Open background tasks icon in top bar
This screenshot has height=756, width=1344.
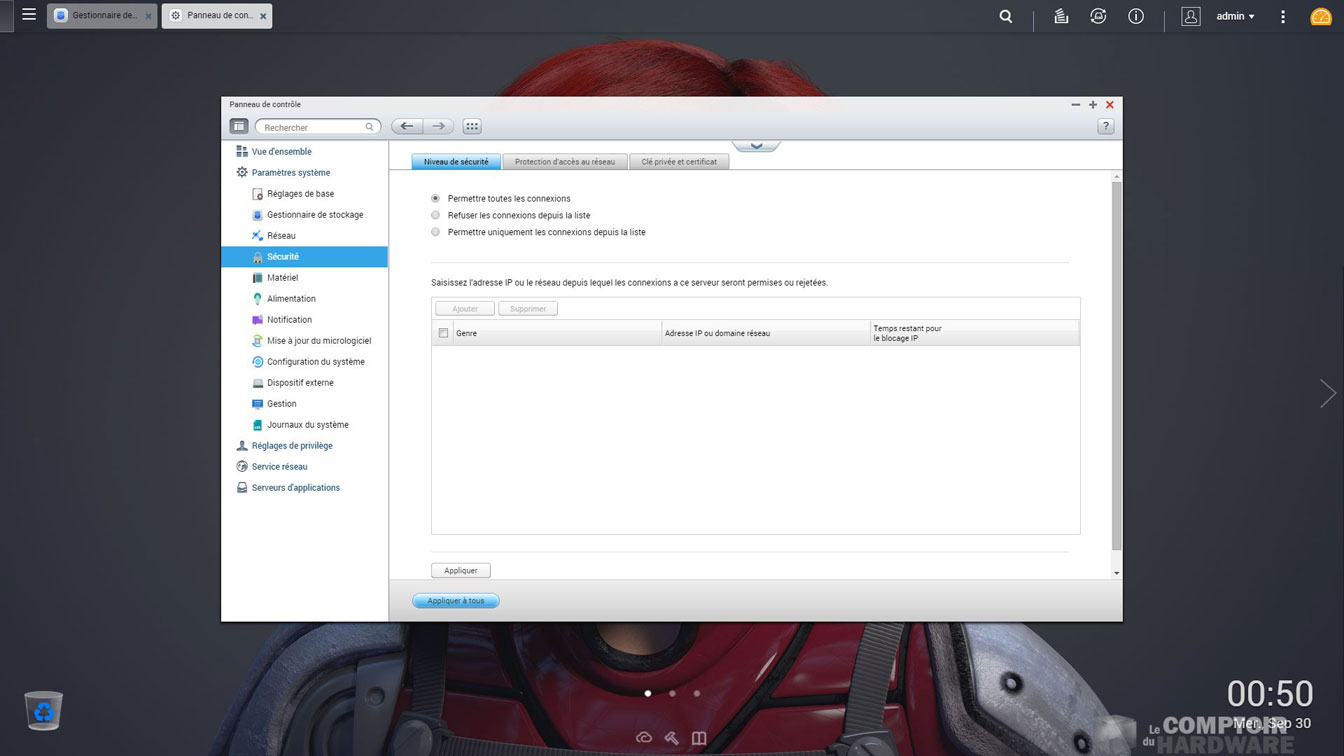click(1061, 16)
